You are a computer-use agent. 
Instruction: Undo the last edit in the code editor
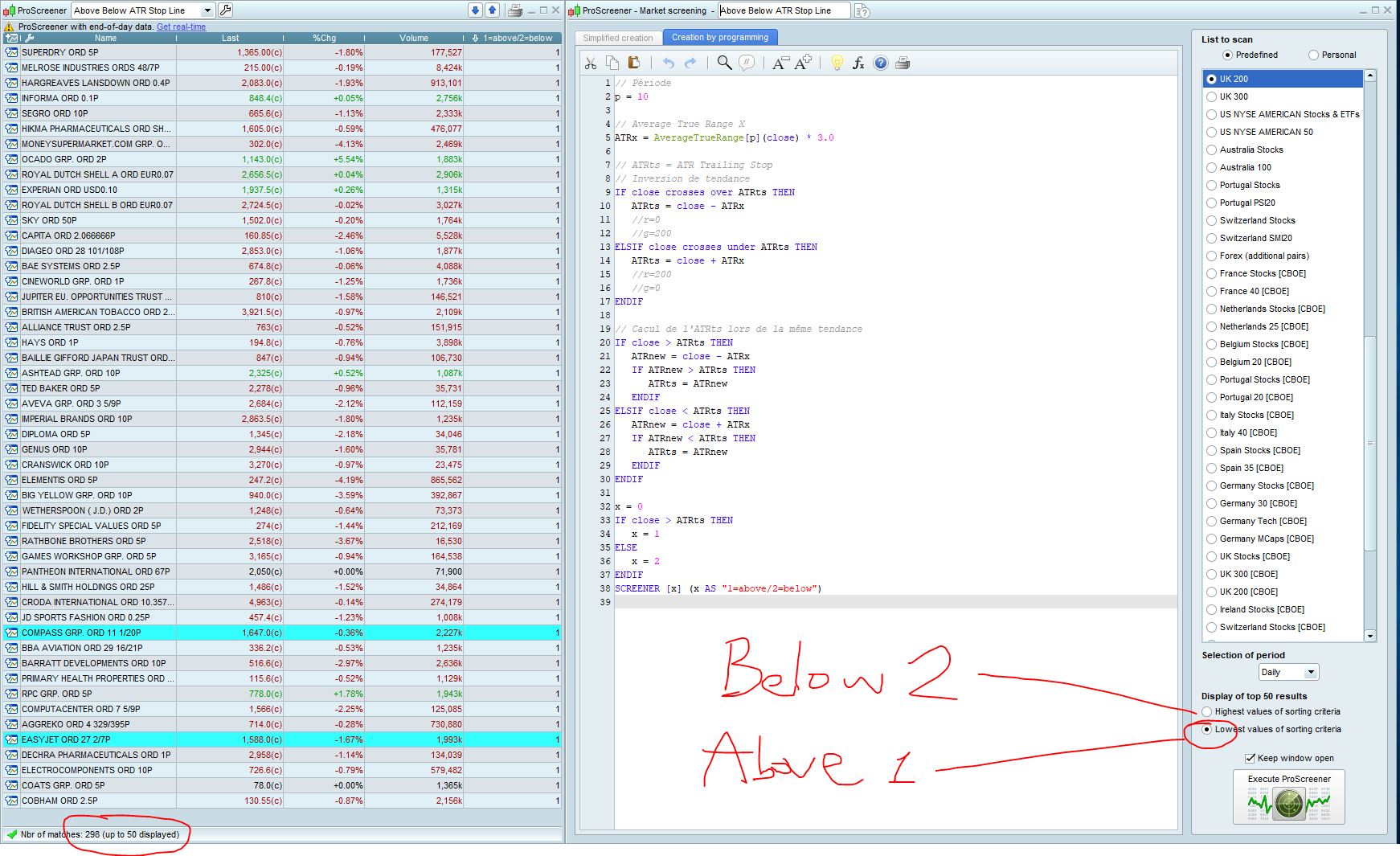(668, 63)
